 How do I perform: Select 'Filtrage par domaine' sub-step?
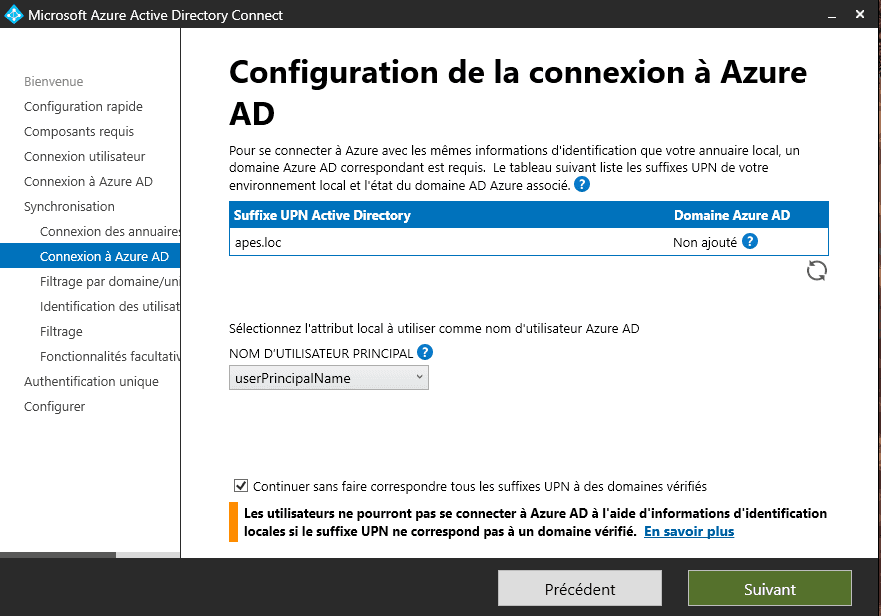click(109, 281)
